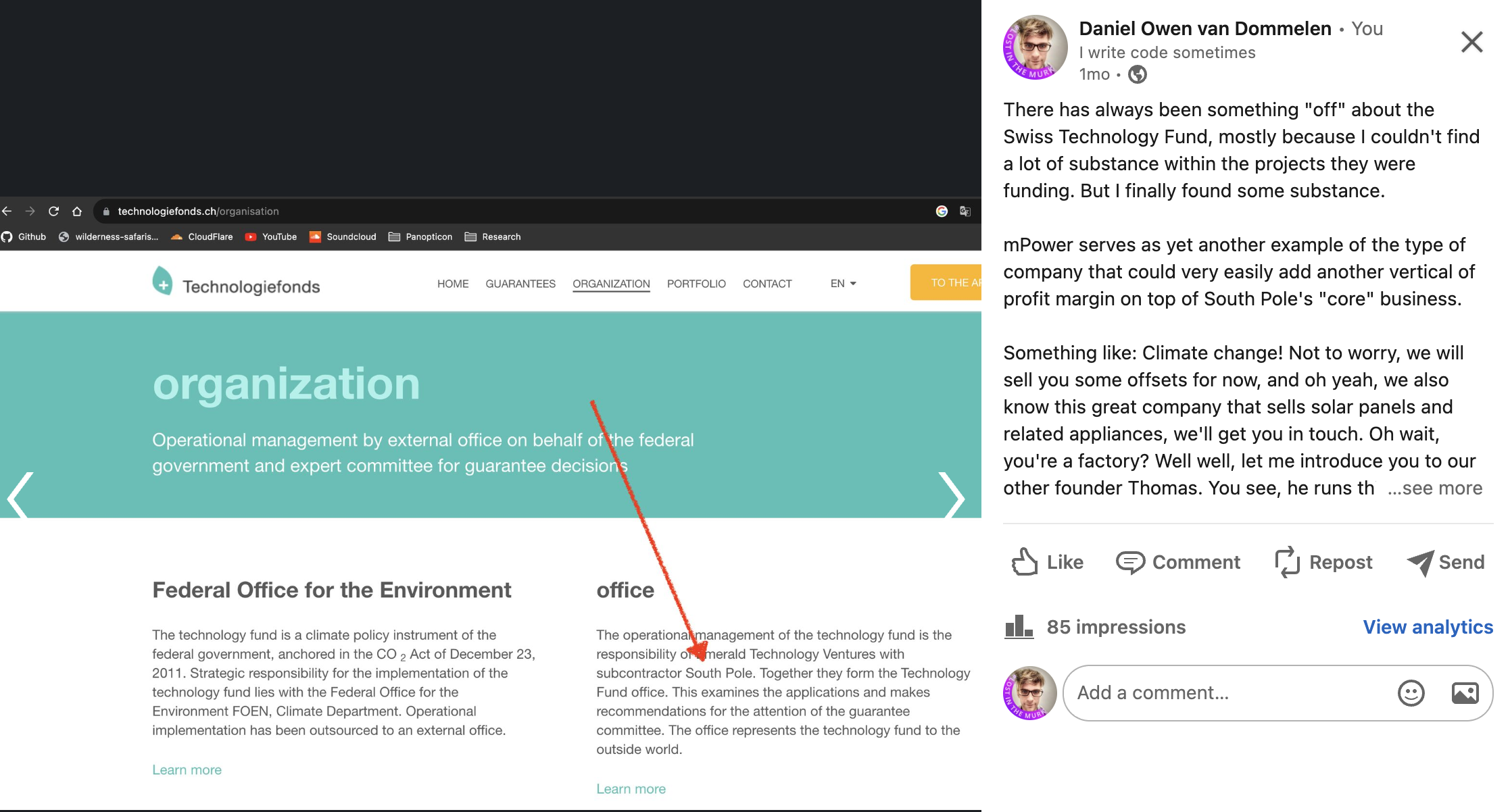The width and height of the screenshot is (1510, 812).
Task: Open the GUARANTEES menu item
Action: click(x=520, y=284)
